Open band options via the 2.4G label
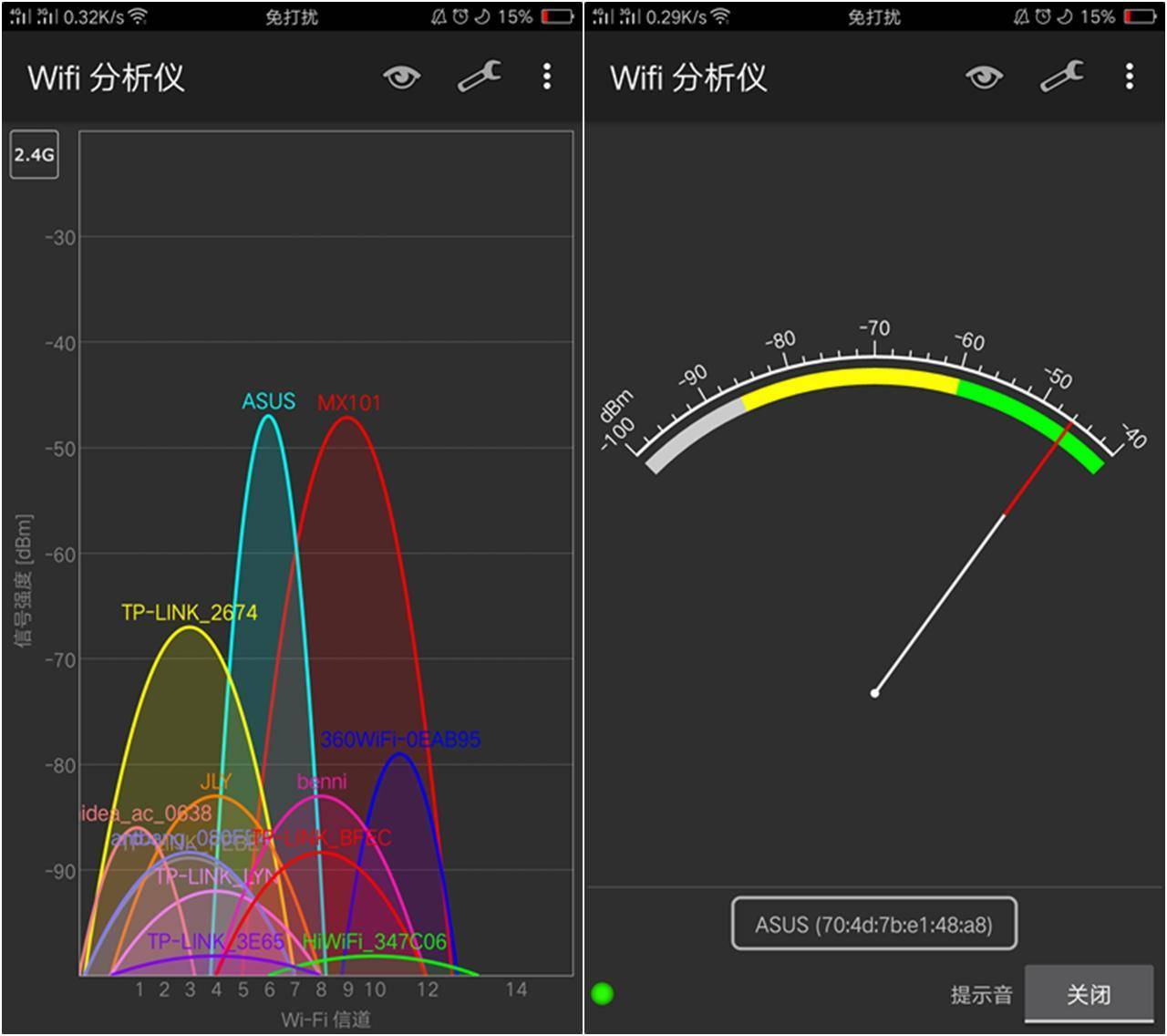Screen dimensions: 1167x1036 click(34, 155)
